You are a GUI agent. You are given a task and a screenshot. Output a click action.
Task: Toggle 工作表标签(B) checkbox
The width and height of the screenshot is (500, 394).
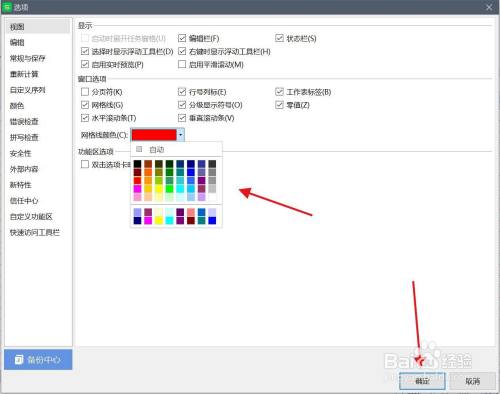point(279,92)
